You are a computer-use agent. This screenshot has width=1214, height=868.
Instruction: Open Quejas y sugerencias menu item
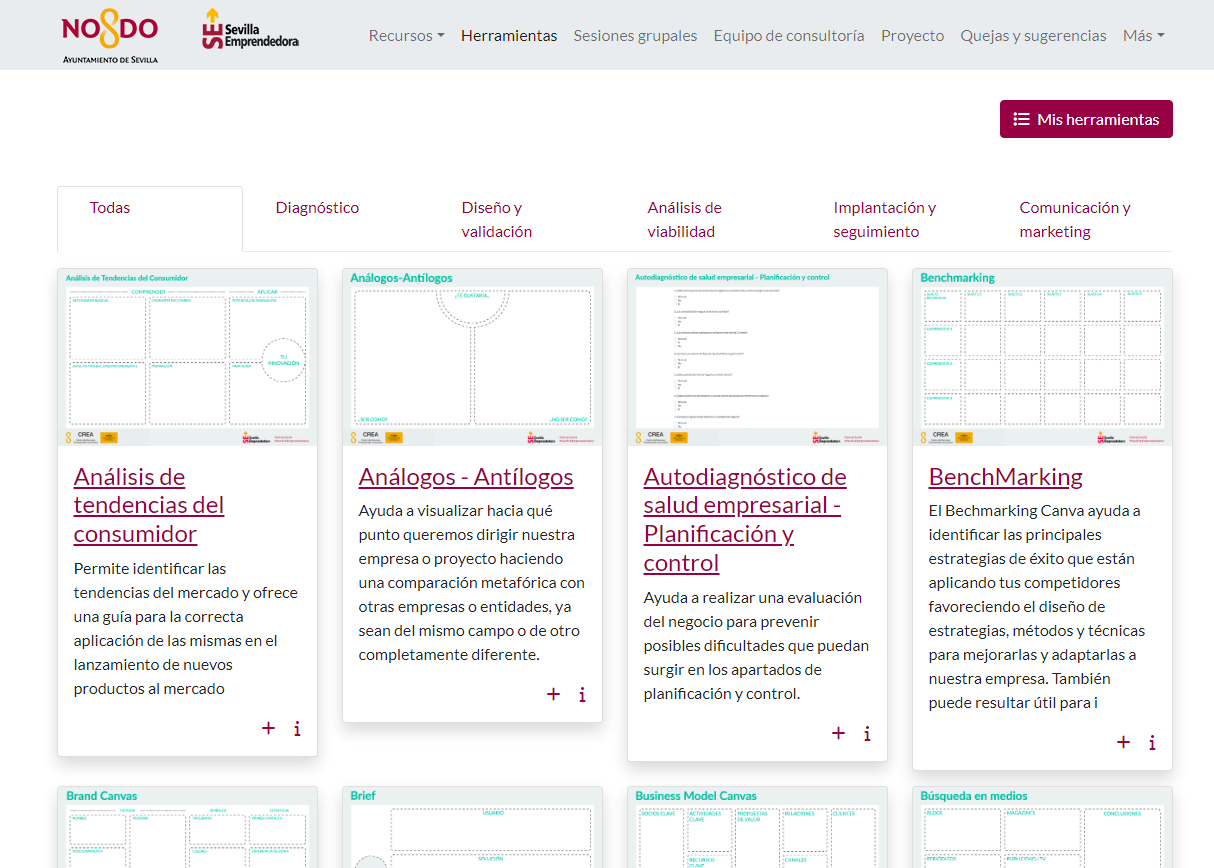click(x=1033, y=36)
